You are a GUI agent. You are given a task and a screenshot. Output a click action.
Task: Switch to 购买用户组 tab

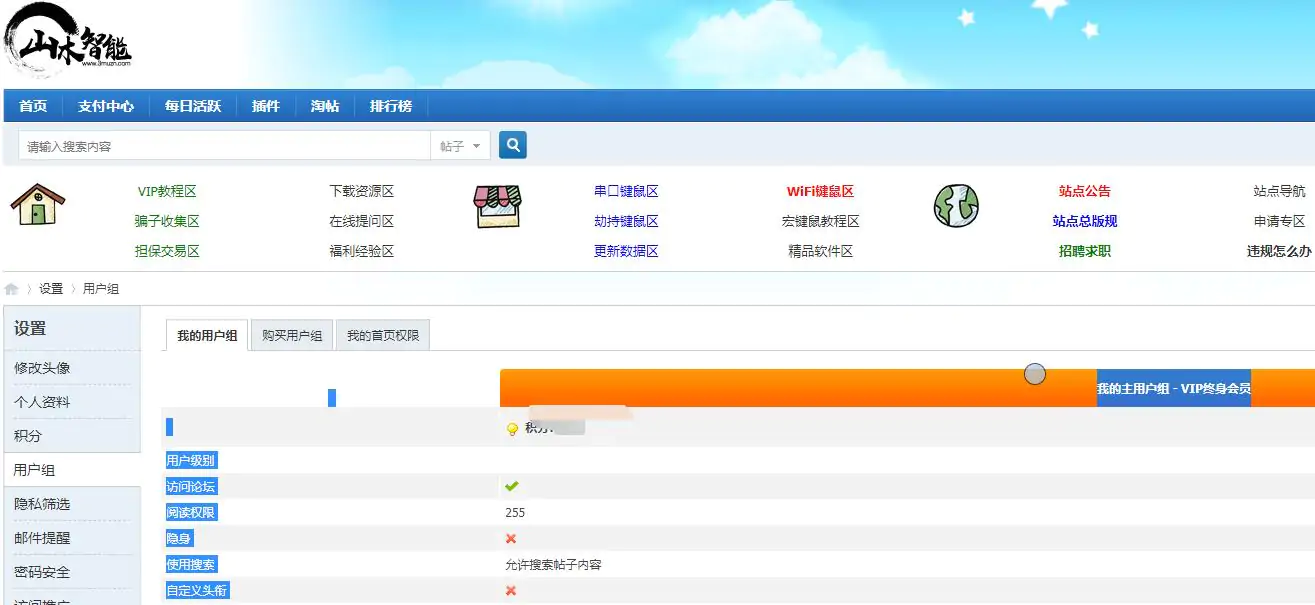click(x=292, y=336)
